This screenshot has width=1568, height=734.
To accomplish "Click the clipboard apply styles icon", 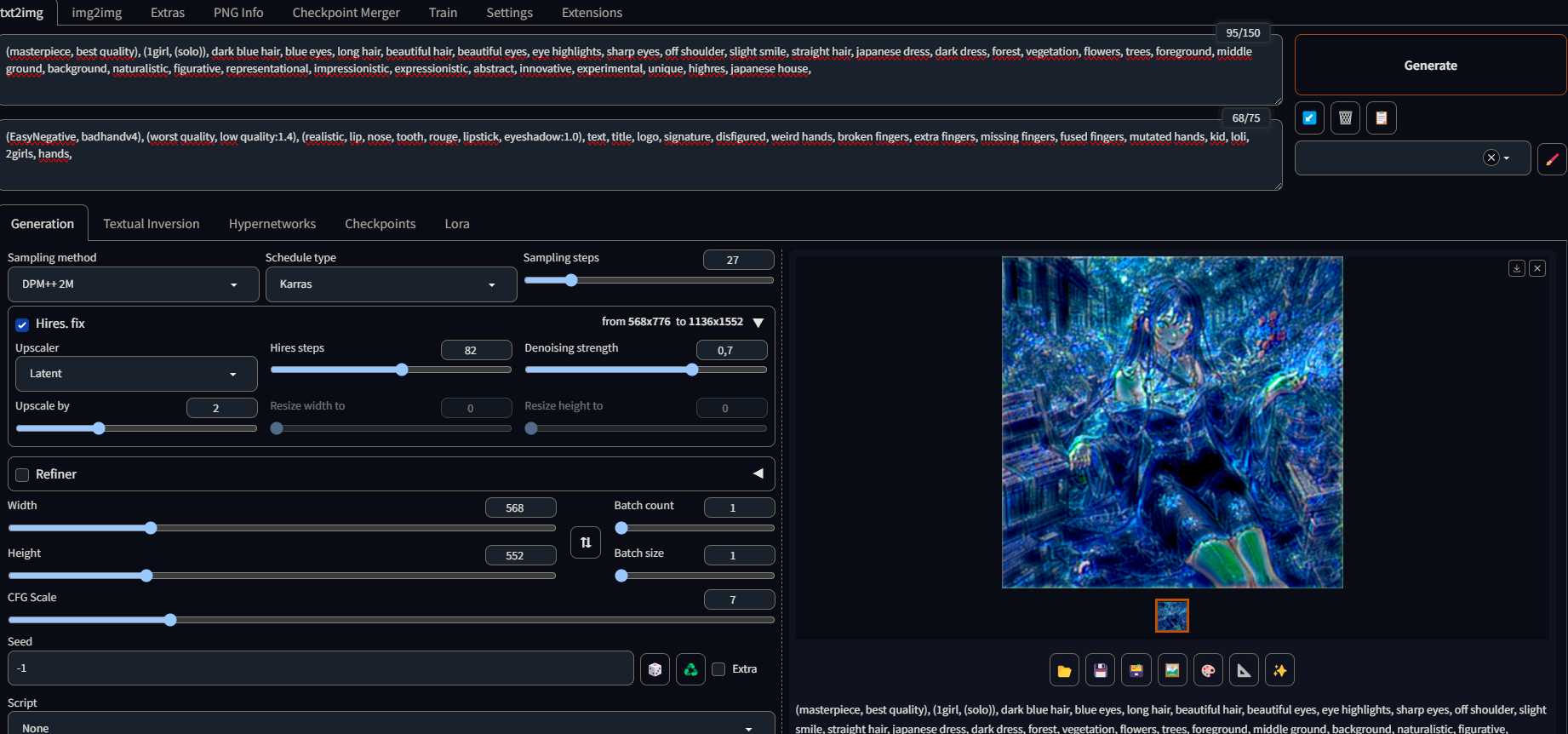I will coord(1381,118).
